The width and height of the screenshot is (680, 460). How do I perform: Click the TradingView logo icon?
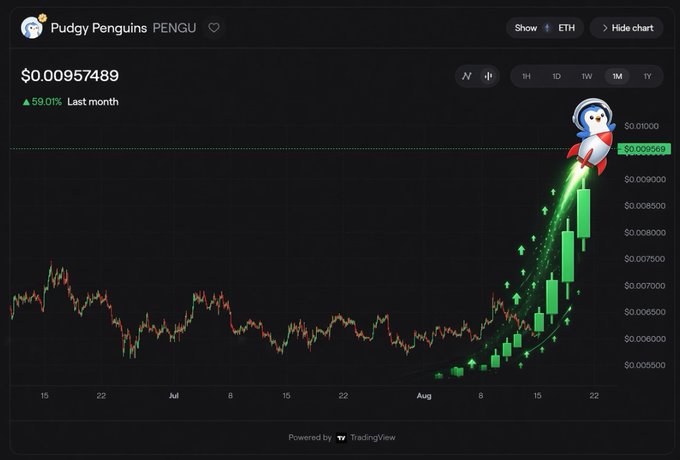click(342, 438)
